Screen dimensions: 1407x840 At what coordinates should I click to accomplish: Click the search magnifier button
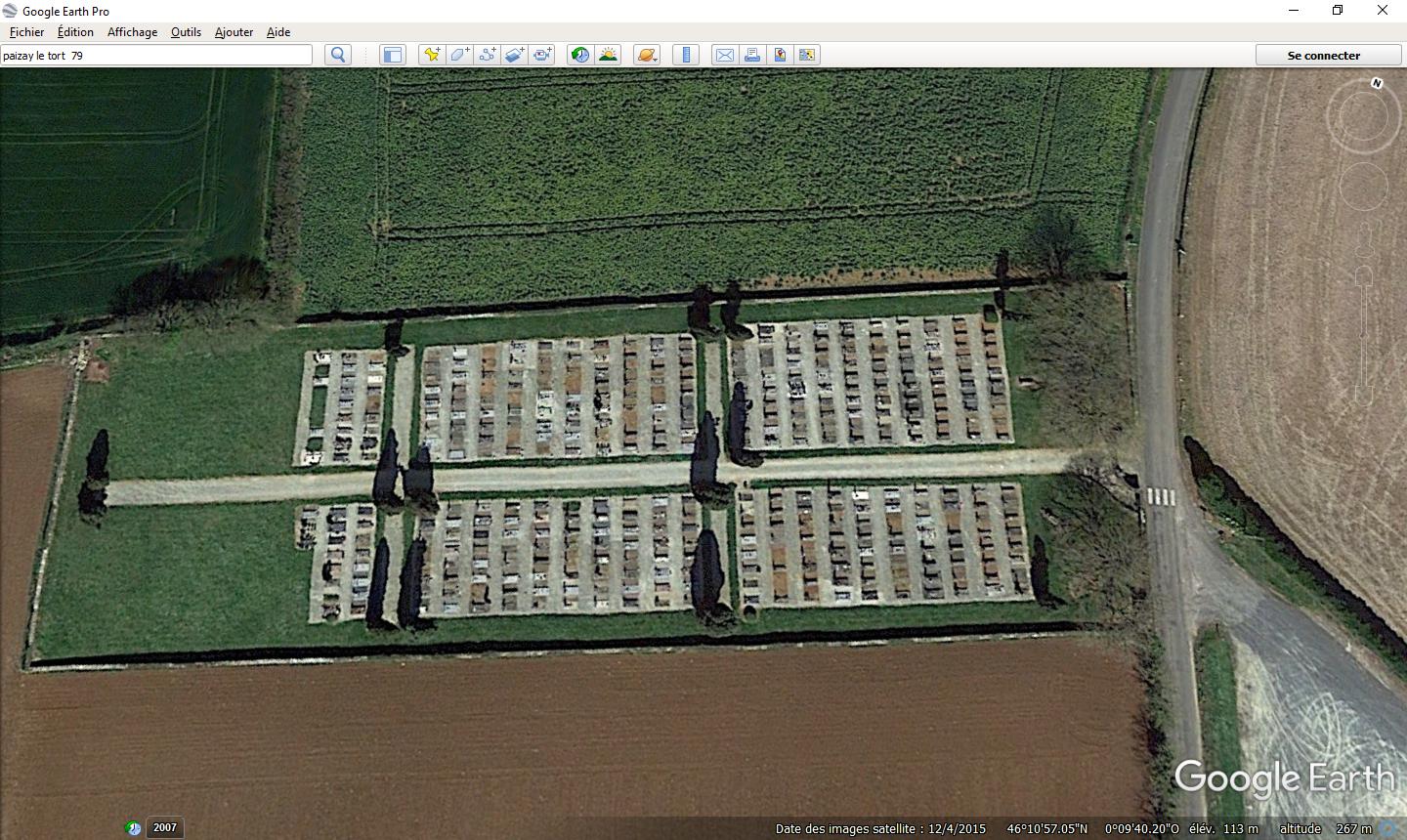[338, 55]
